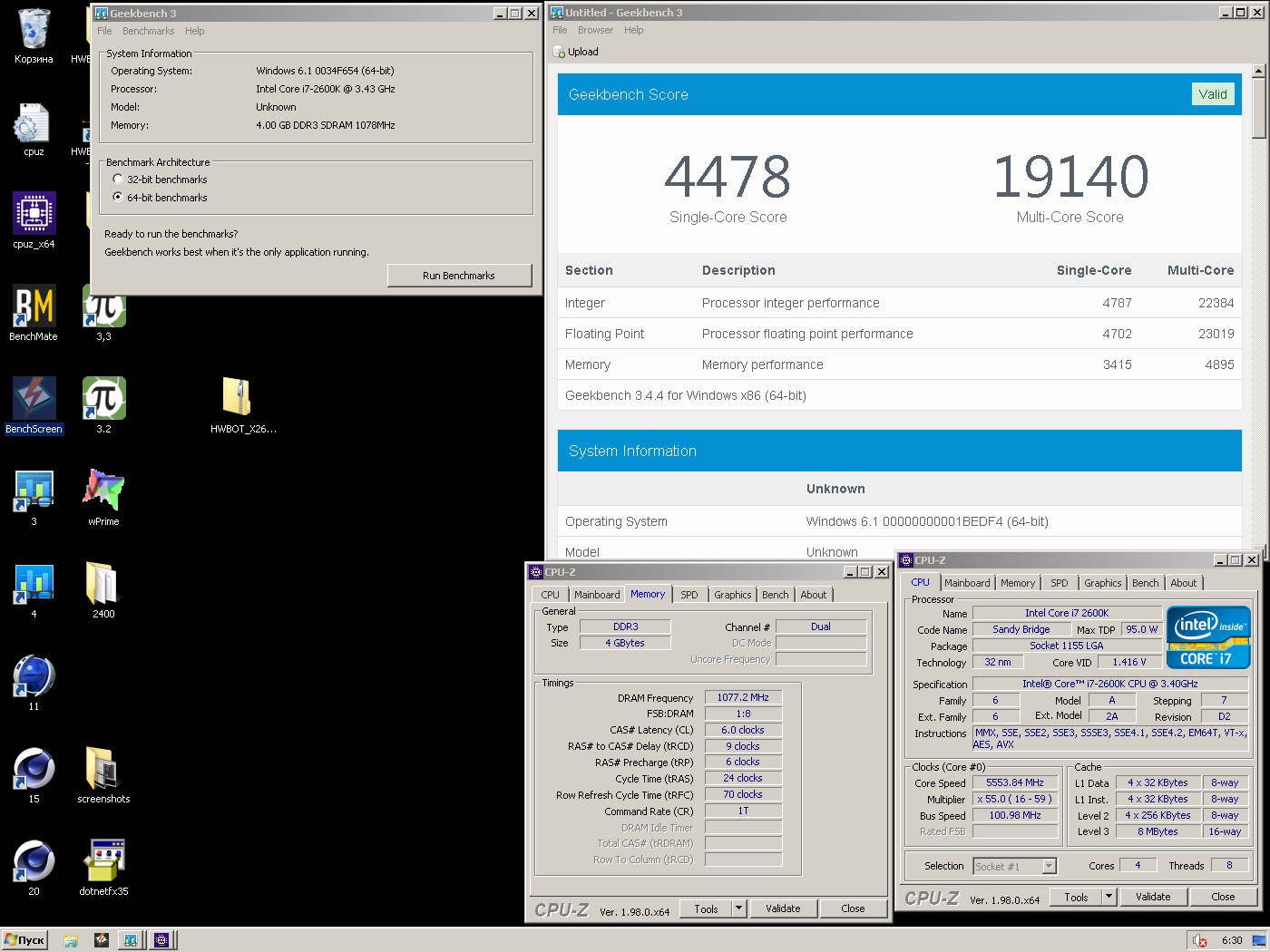Click the Integer row multi-core value 22384
Screen dimensions: 1270x952
(1216, 303)
